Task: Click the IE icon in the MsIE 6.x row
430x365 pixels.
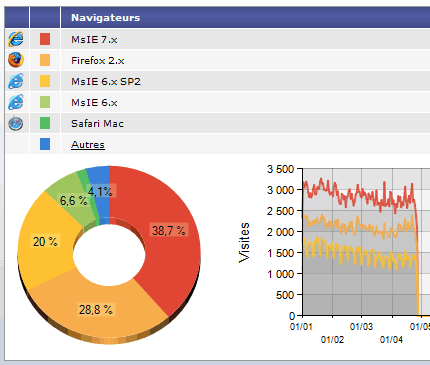Action: click(x=16, y=102)
